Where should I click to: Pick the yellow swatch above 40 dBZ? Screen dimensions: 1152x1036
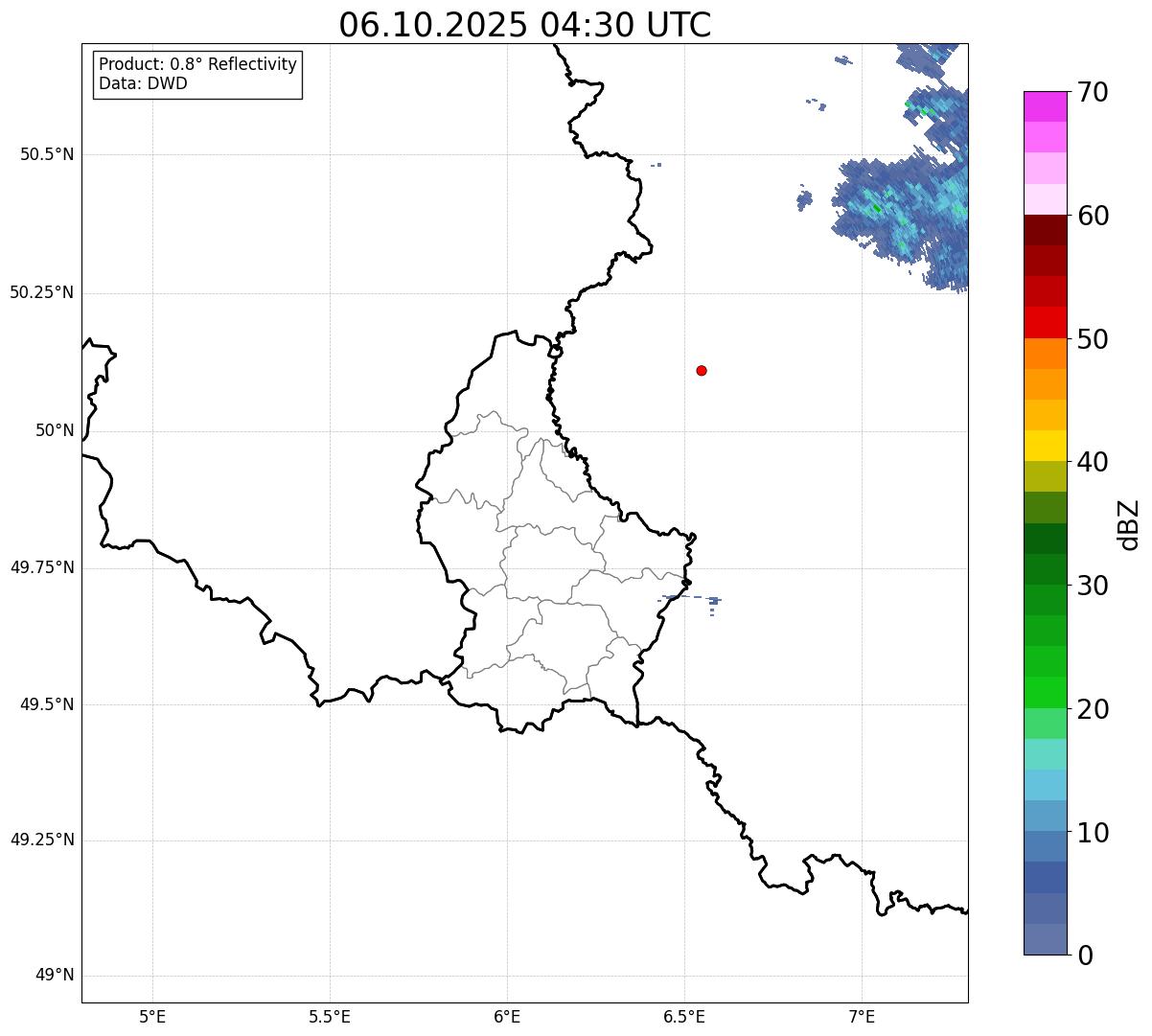tap(1046, 446)
